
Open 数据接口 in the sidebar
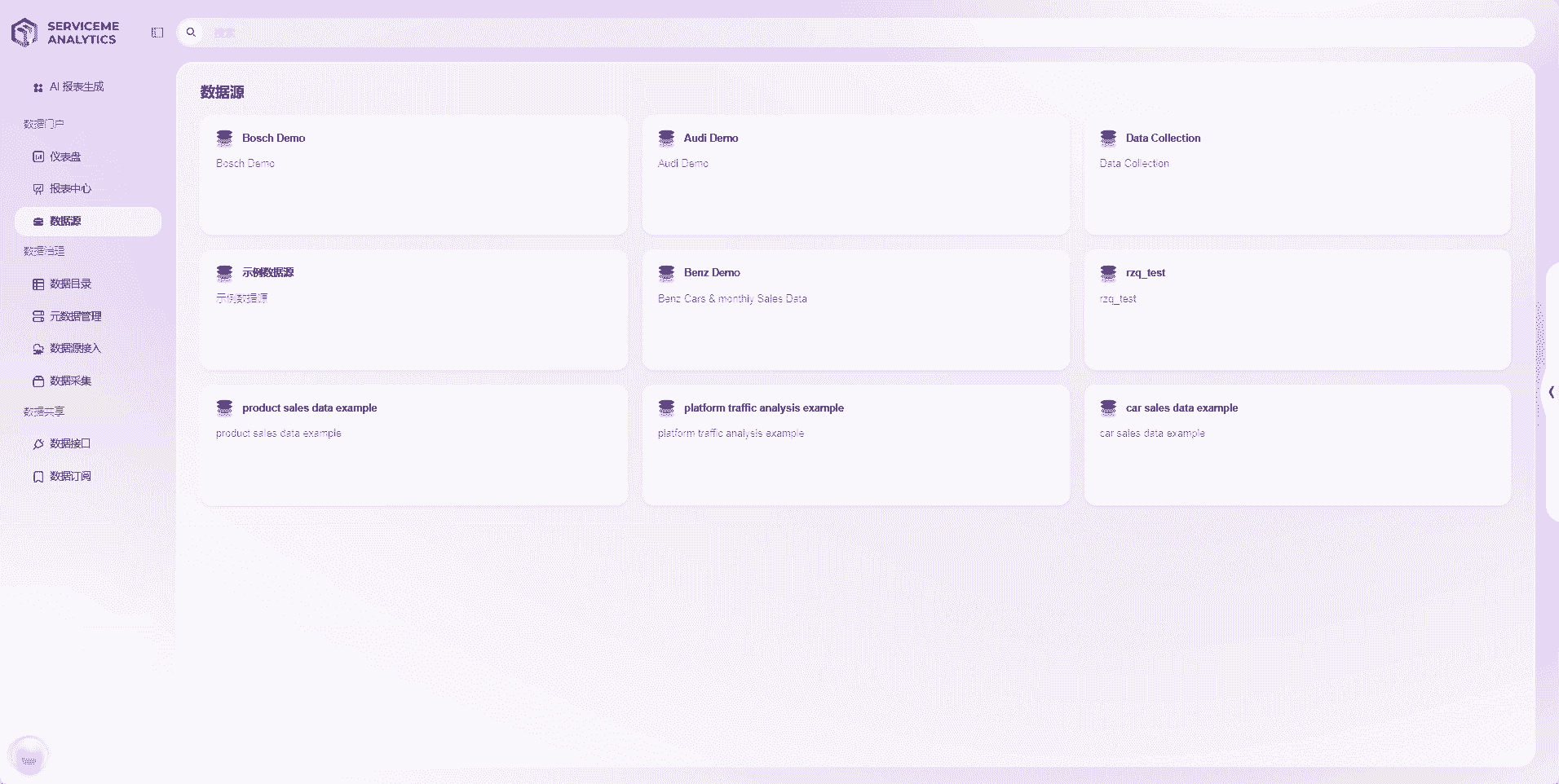(88, 443)
